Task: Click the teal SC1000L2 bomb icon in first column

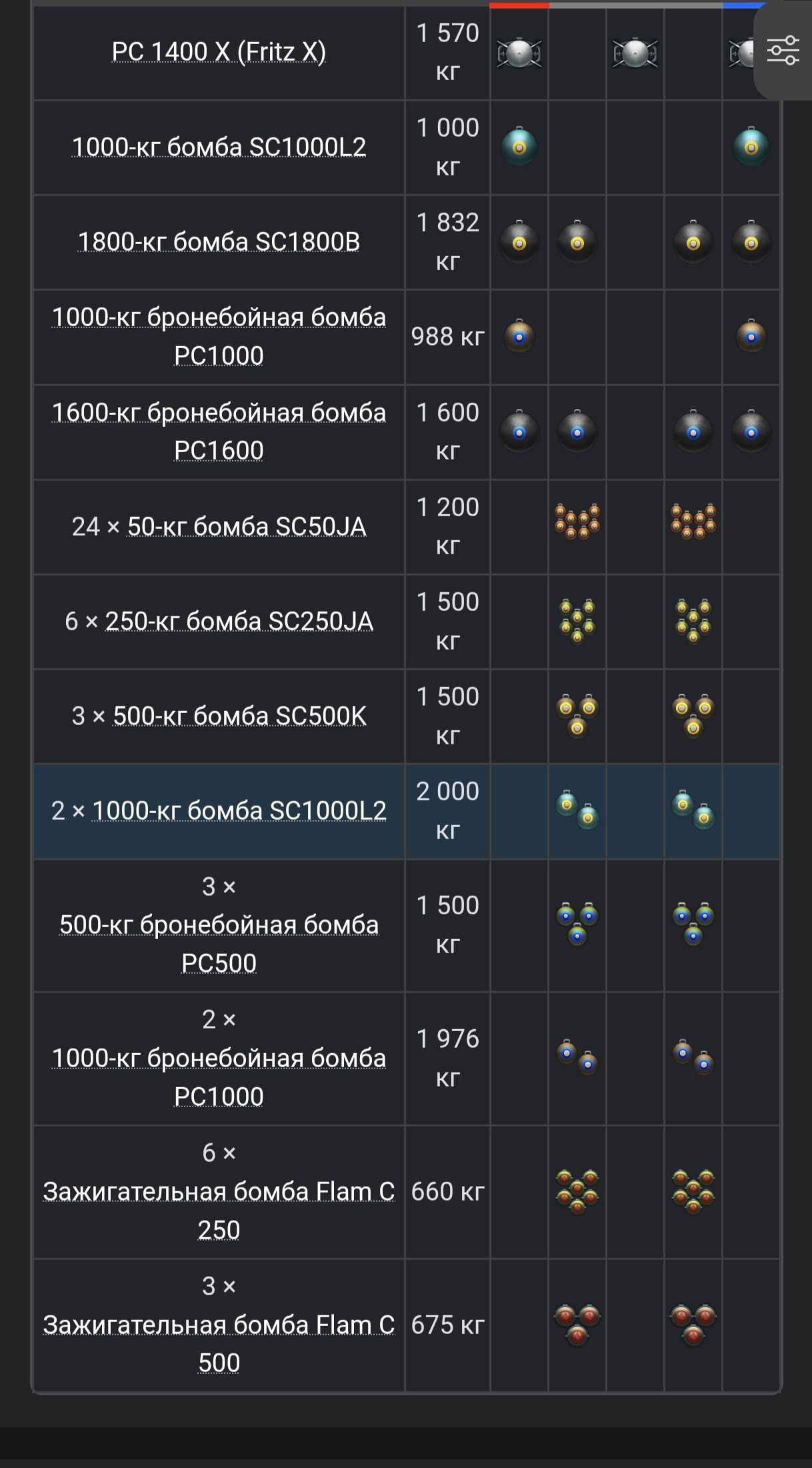Action: click(x=519, y=147)
